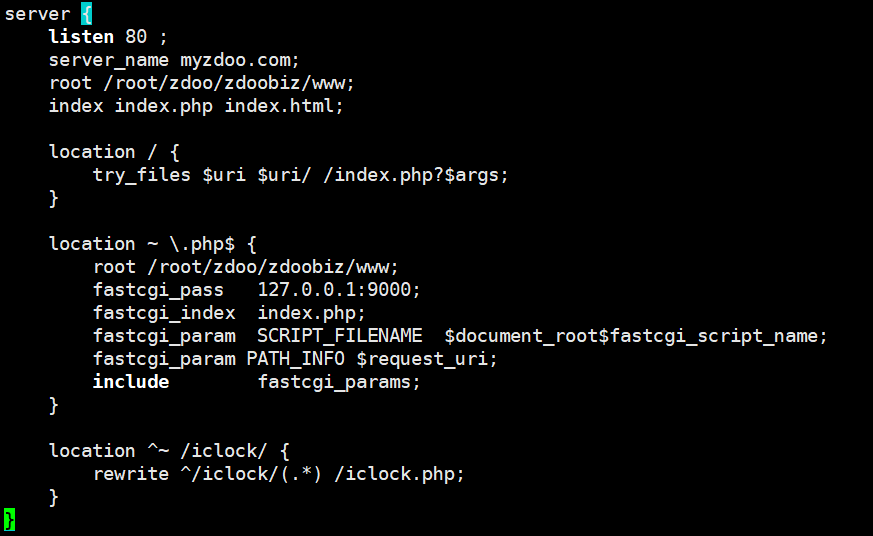
Task: Click the port number 80
Action: (136, 37)
